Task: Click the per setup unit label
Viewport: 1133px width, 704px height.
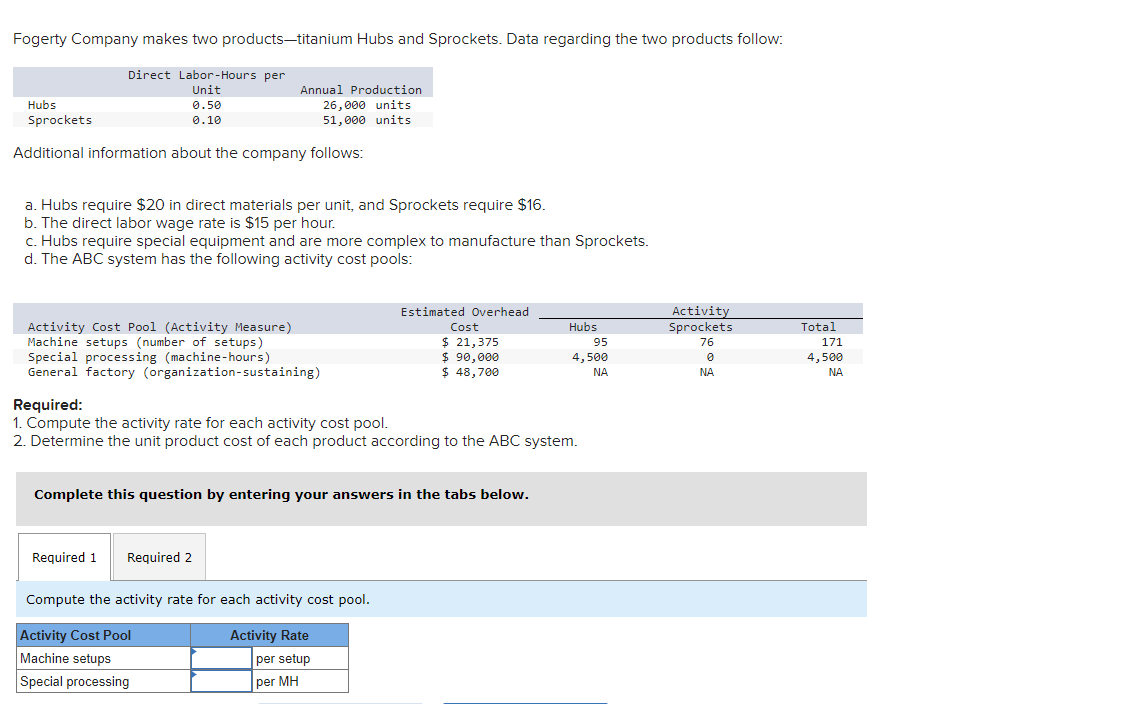Action: pos(283,658)
